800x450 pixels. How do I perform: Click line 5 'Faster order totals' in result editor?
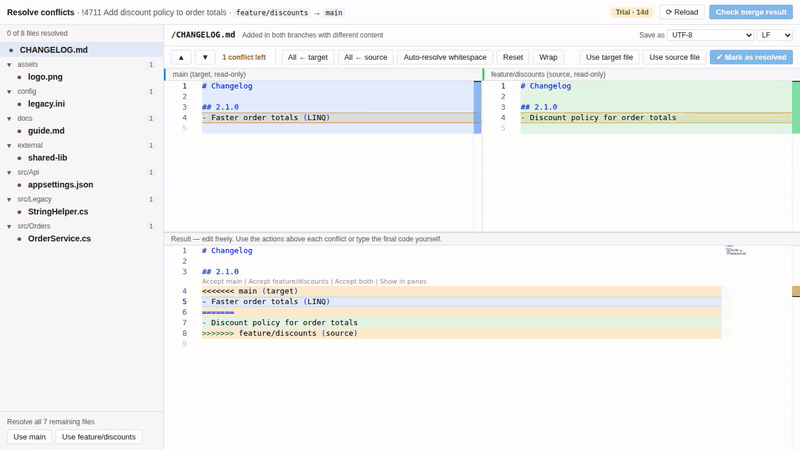click(x=461, y=302)
